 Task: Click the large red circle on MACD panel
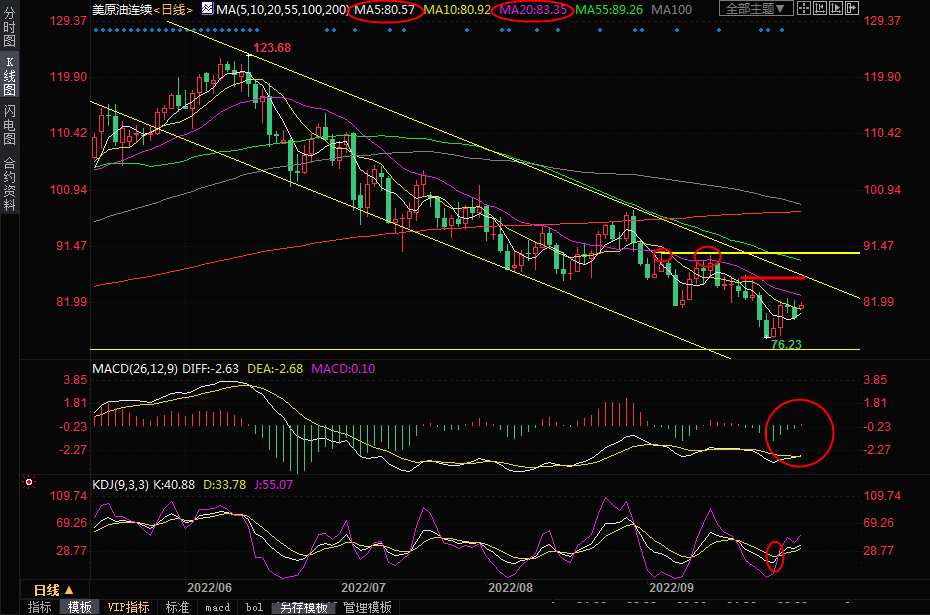click(x=799, y=432)
